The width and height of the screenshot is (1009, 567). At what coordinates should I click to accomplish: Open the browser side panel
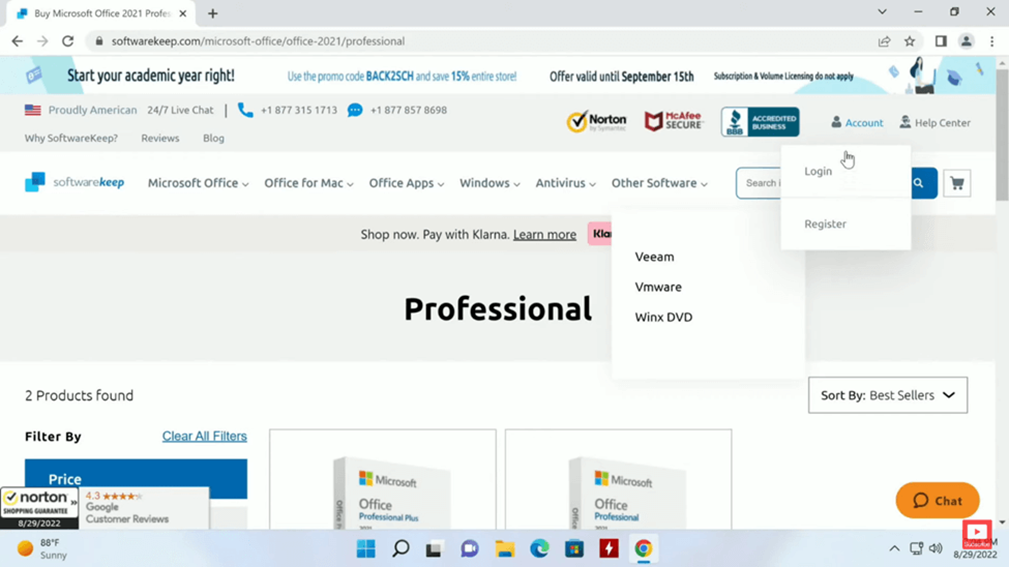click(941, 41)
